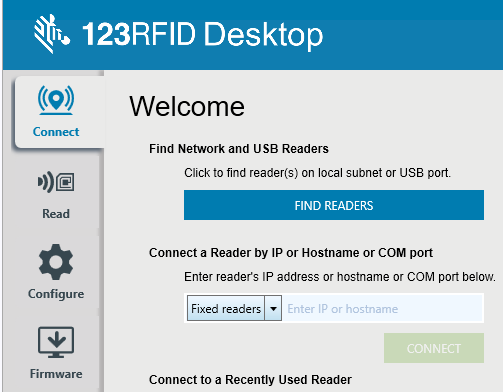Select the Connect location-signal icon

(56, 100)
